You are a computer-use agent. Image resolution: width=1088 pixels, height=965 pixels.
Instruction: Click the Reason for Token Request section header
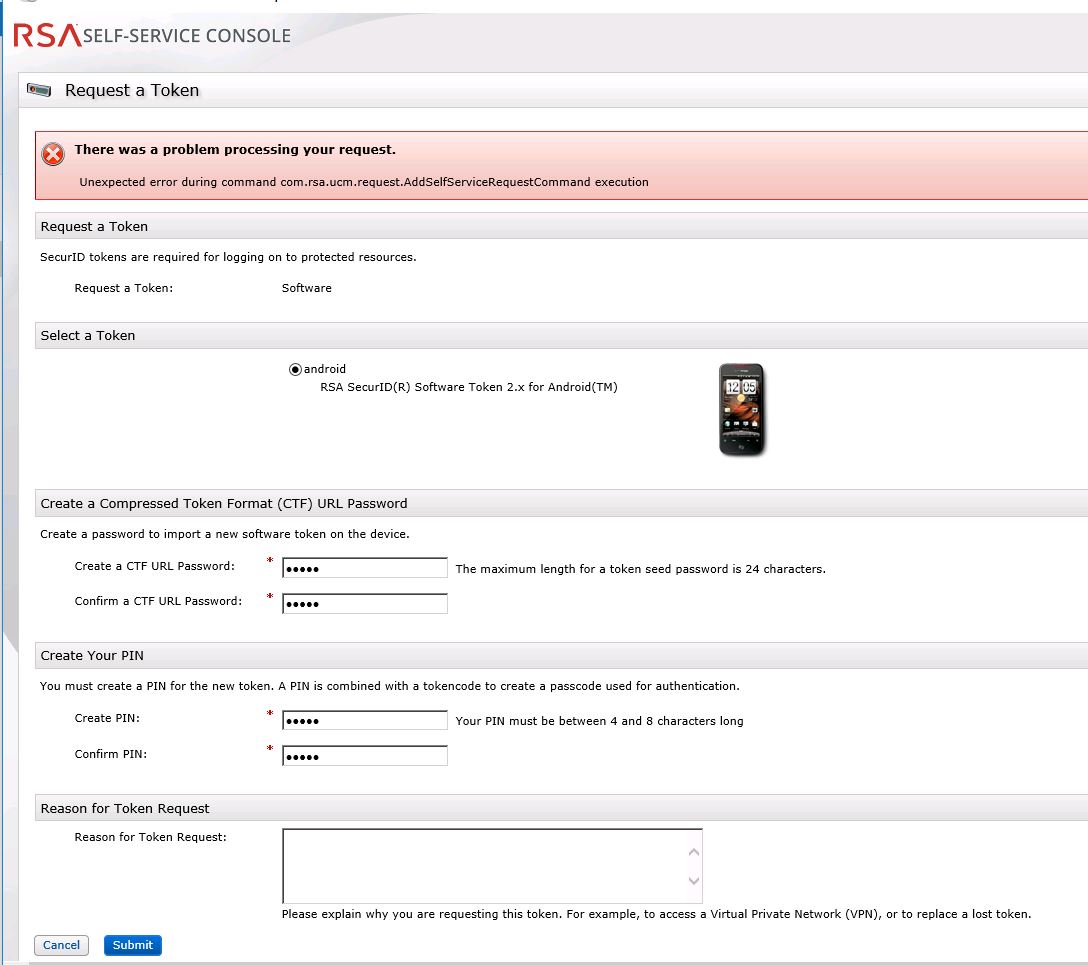point(124,808)
